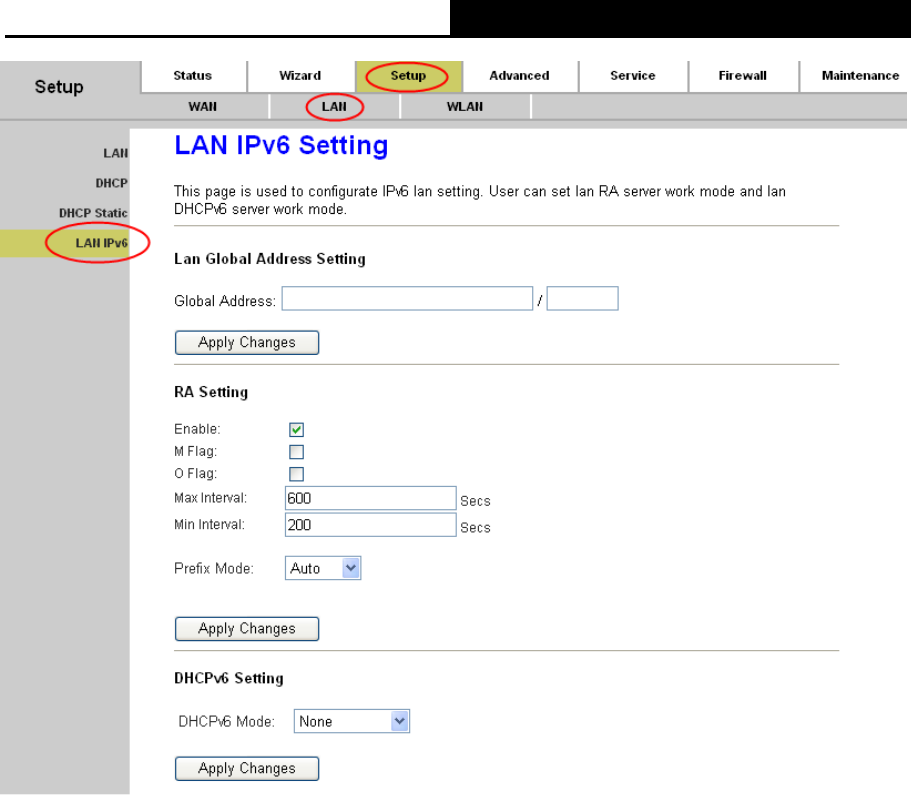Open the Wizard tab
The width and height of the screenshot is (911, 801).
click(300, 76)
